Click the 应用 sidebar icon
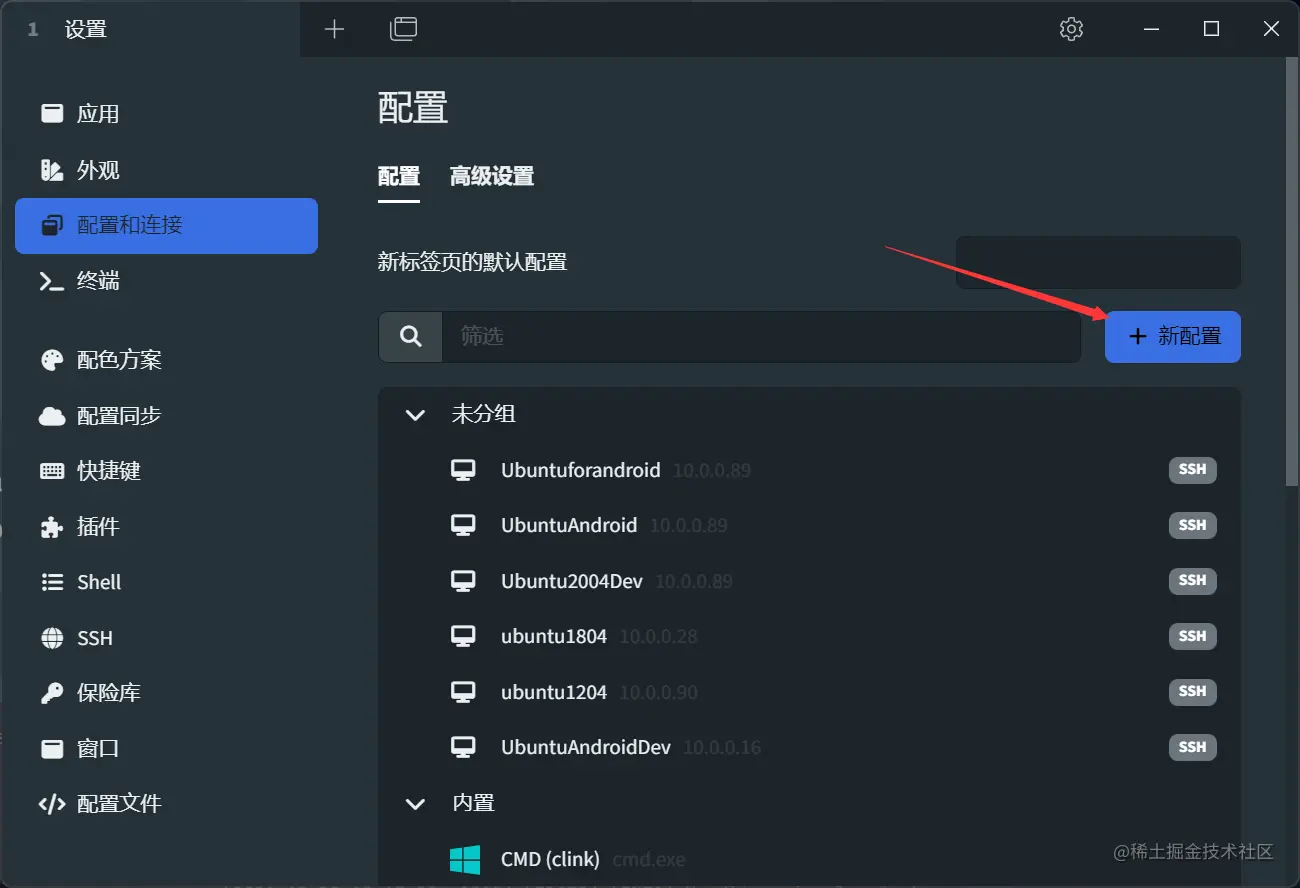This screenshot has width=1300, height=888. pos(52,113)
